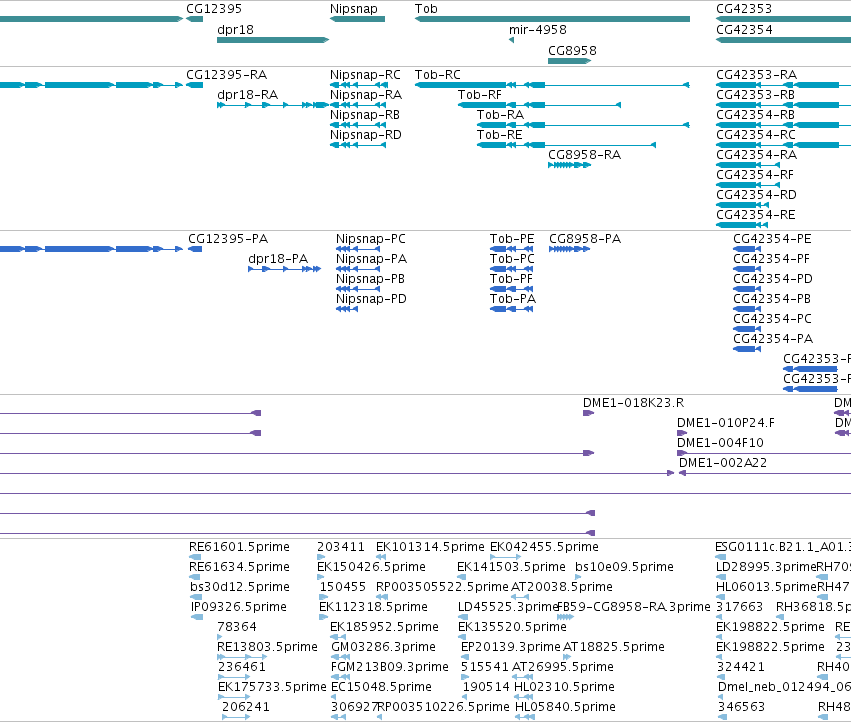Image resolution: width=851 pixels, height=722 pixels.
Task: Click protein Tob-PA
Action: click(511, 309)
